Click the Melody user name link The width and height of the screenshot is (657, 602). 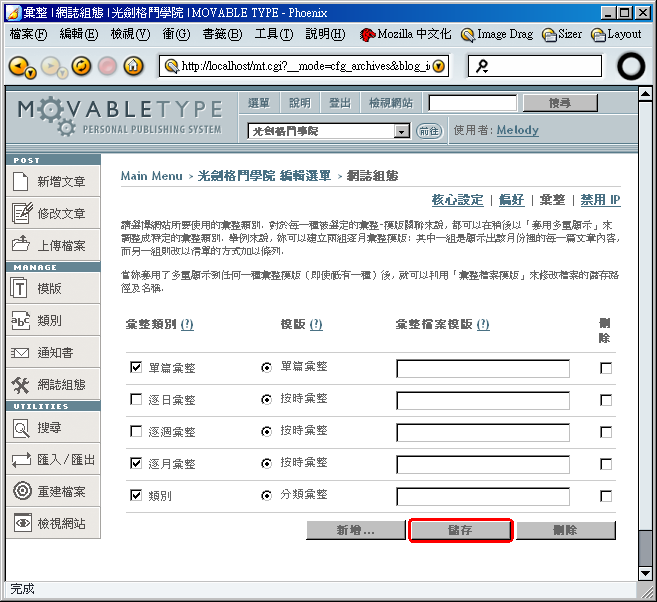(517, 130)
